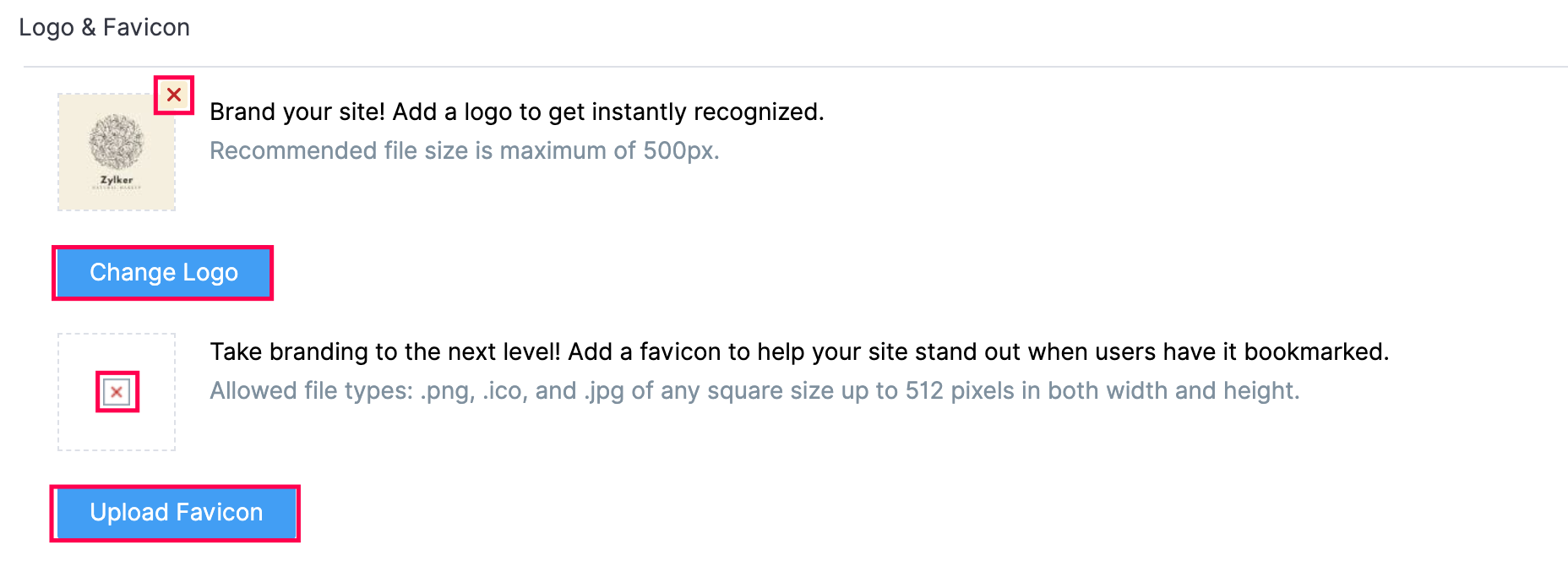
Task: Click the "Brand your site!" description text
Action: click(x=515, y=112)
